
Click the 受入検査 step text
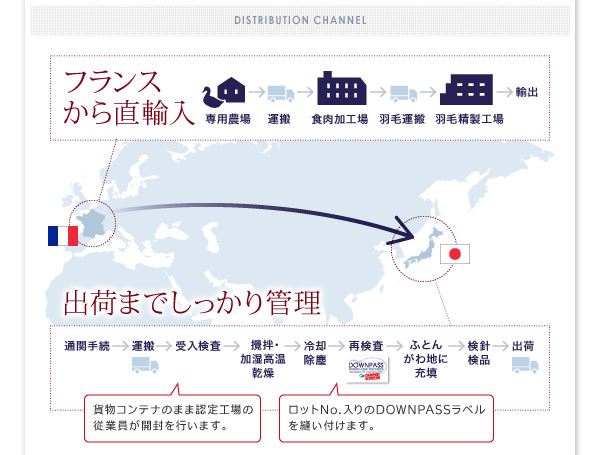[198, 346]
